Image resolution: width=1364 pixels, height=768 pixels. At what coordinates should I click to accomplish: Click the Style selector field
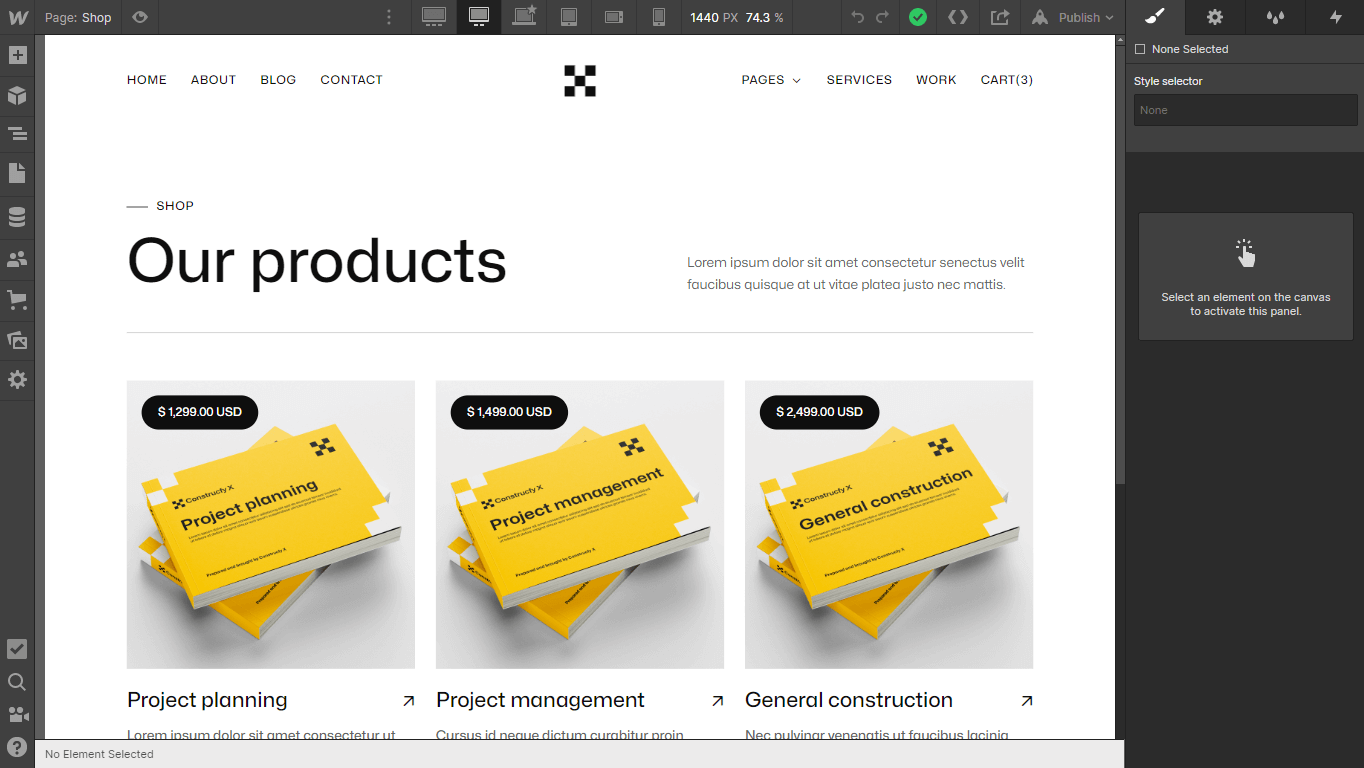1245,110
